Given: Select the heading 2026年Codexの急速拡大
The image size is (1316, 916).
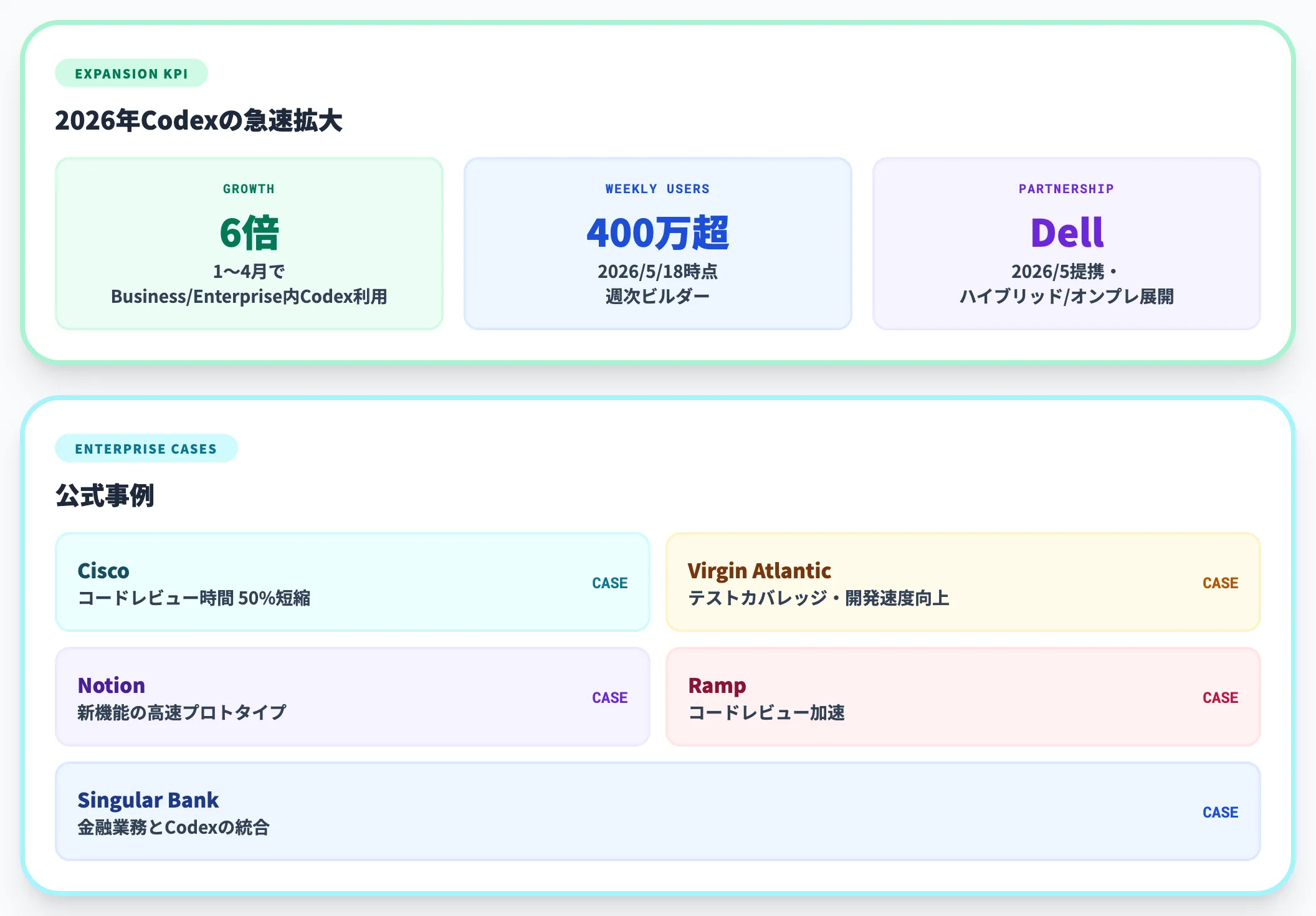Looking at the screenshot, I should [x=199, y=121].
